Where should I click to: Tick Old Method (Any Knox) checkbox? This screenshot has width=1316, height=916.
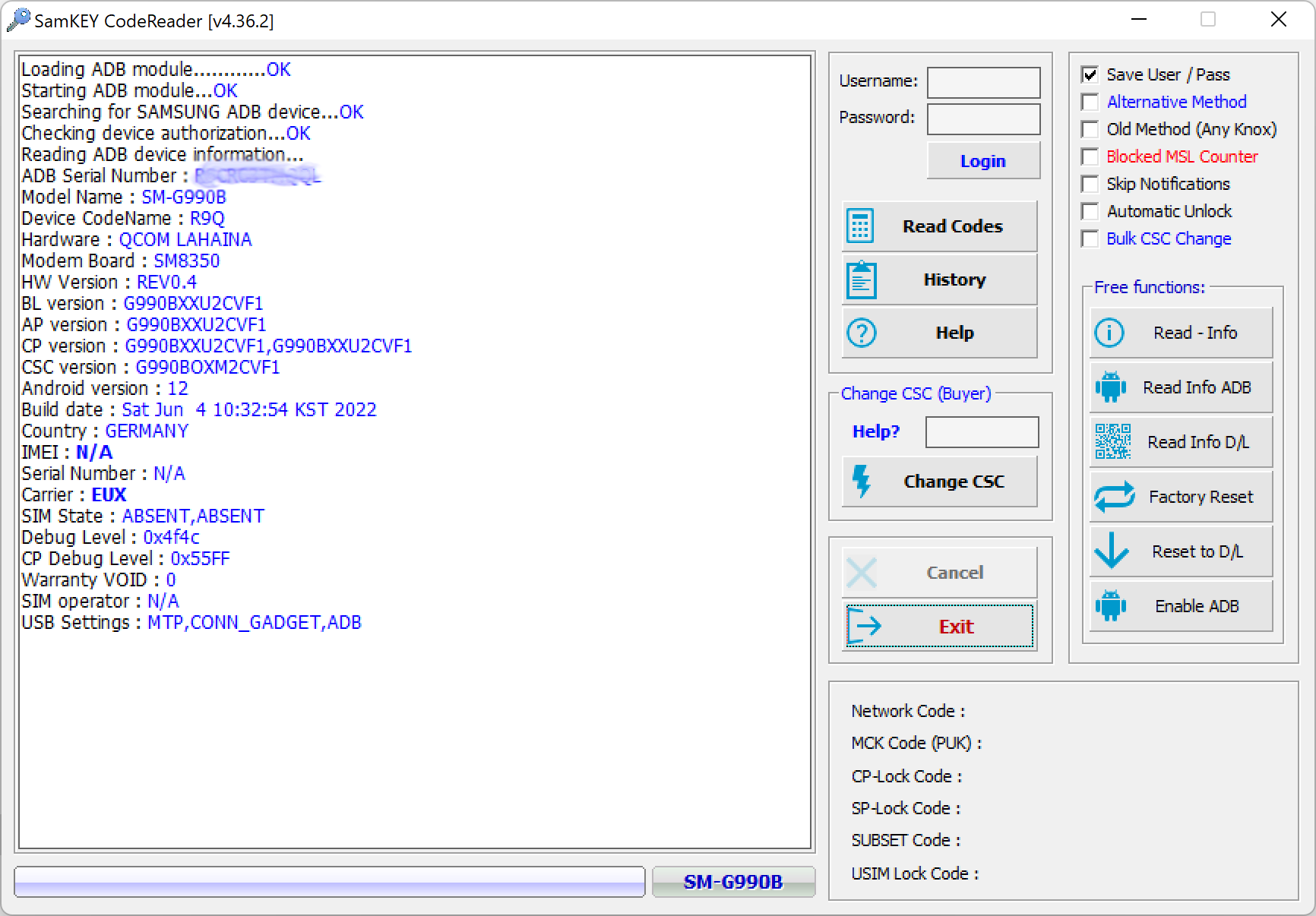click(x=1090, y=129)
